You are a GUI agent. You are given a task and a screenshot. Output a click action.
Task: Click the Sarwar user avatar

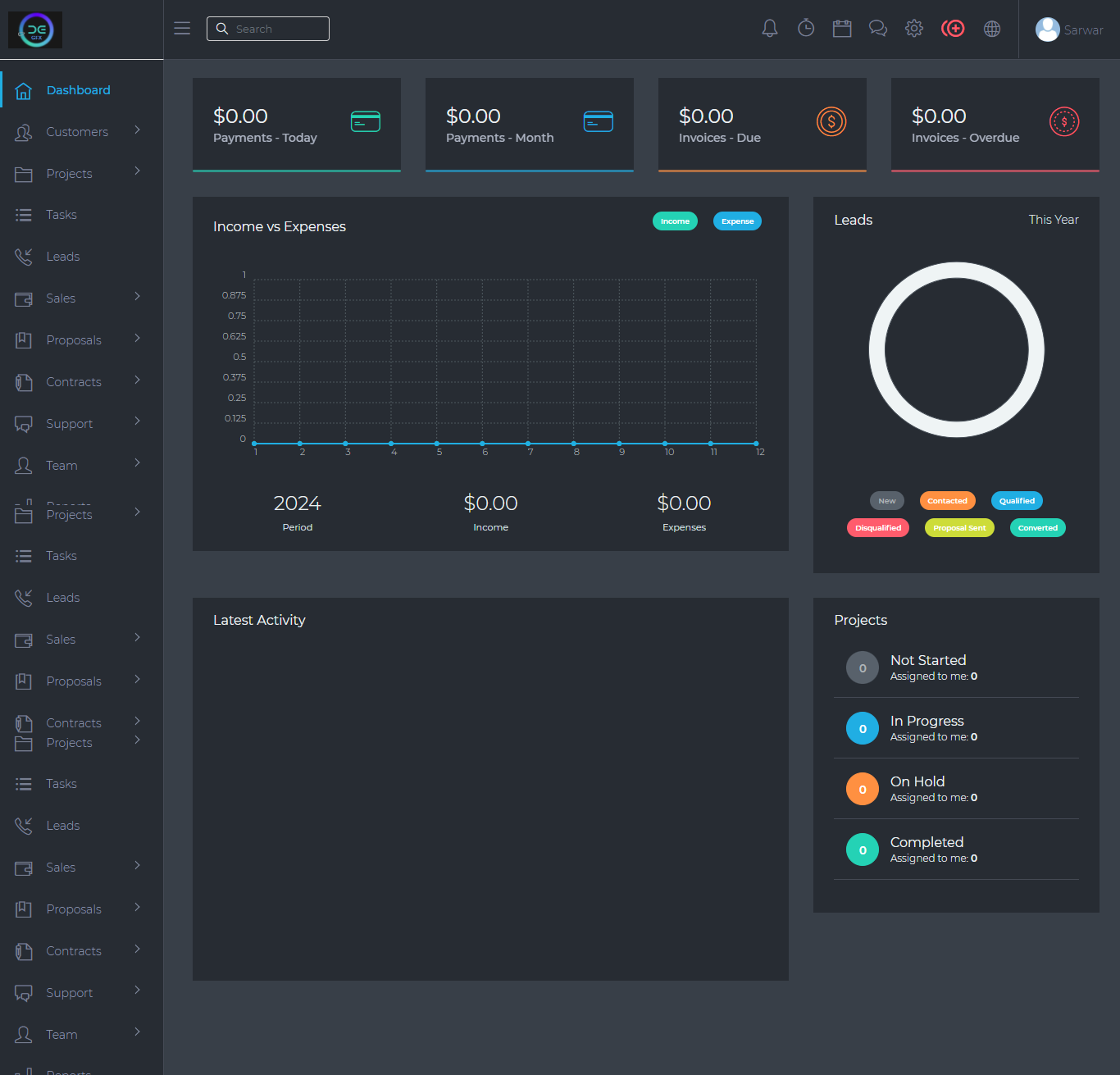[1048, 30]
